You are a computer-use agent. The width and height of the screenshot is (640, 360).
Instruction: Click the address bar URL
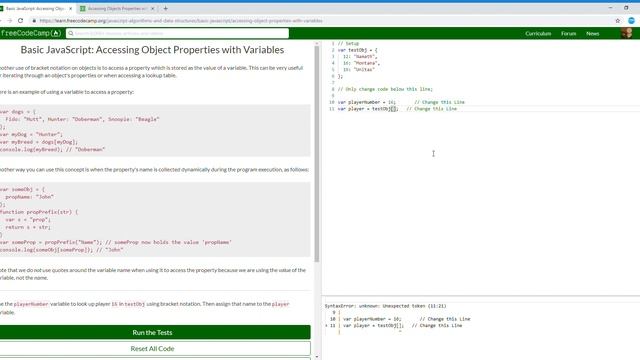pyautogui.click(x=181, y=20)
